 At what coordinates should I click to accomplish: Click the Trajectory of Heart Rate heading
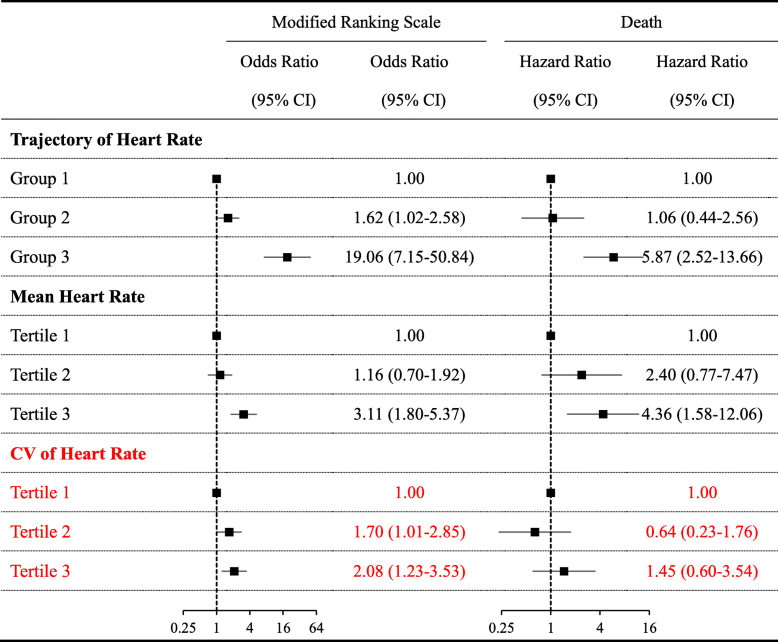coord(106,139)
